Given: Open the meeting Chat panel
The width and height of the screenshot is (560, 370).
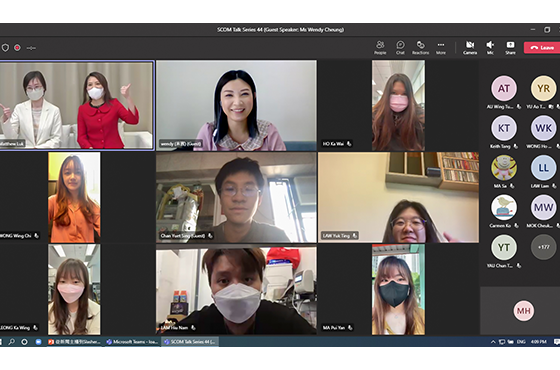Looking at the screenshot, I should (400, 47).
